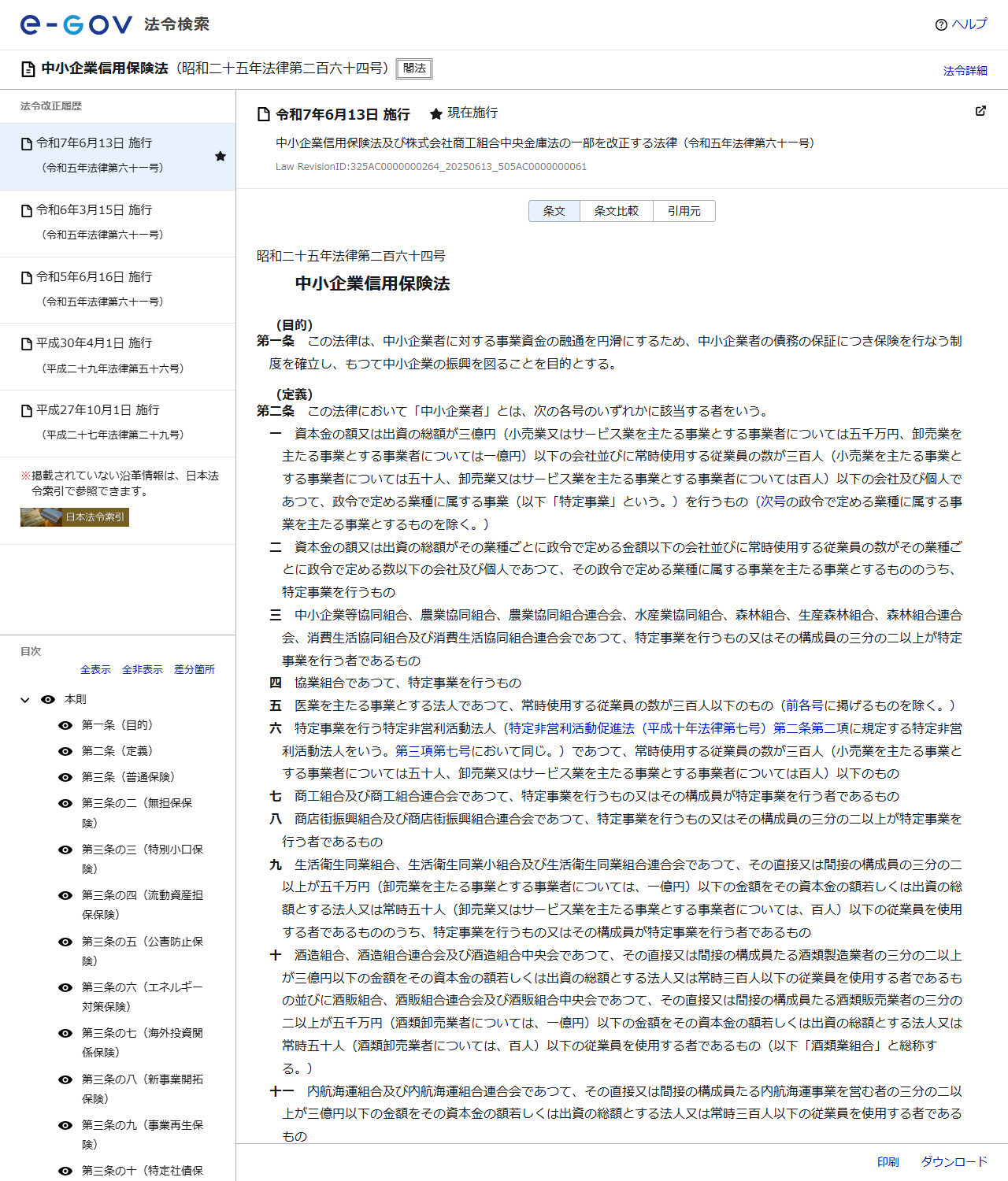Click the 印刷 link
This screenshot has height=1181, width=1008.
pyautogui.click(x=888, y=1162)
